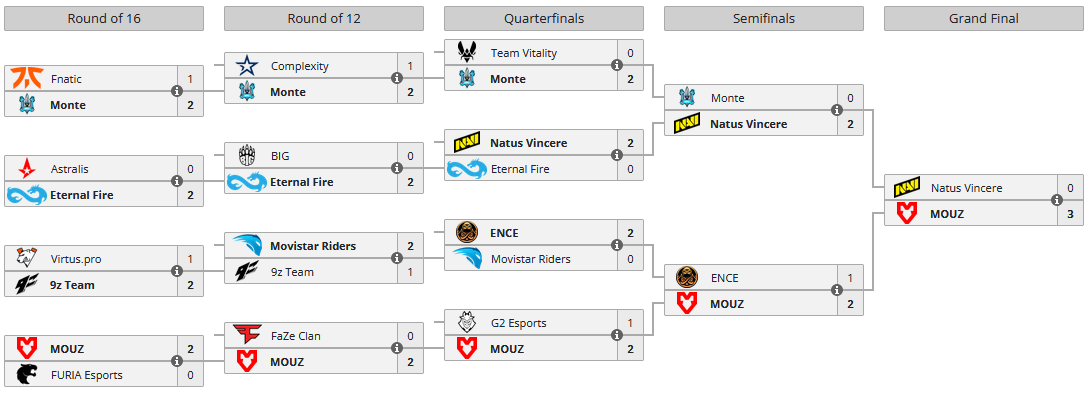Select the Grand Final column header

pos(984,19)
